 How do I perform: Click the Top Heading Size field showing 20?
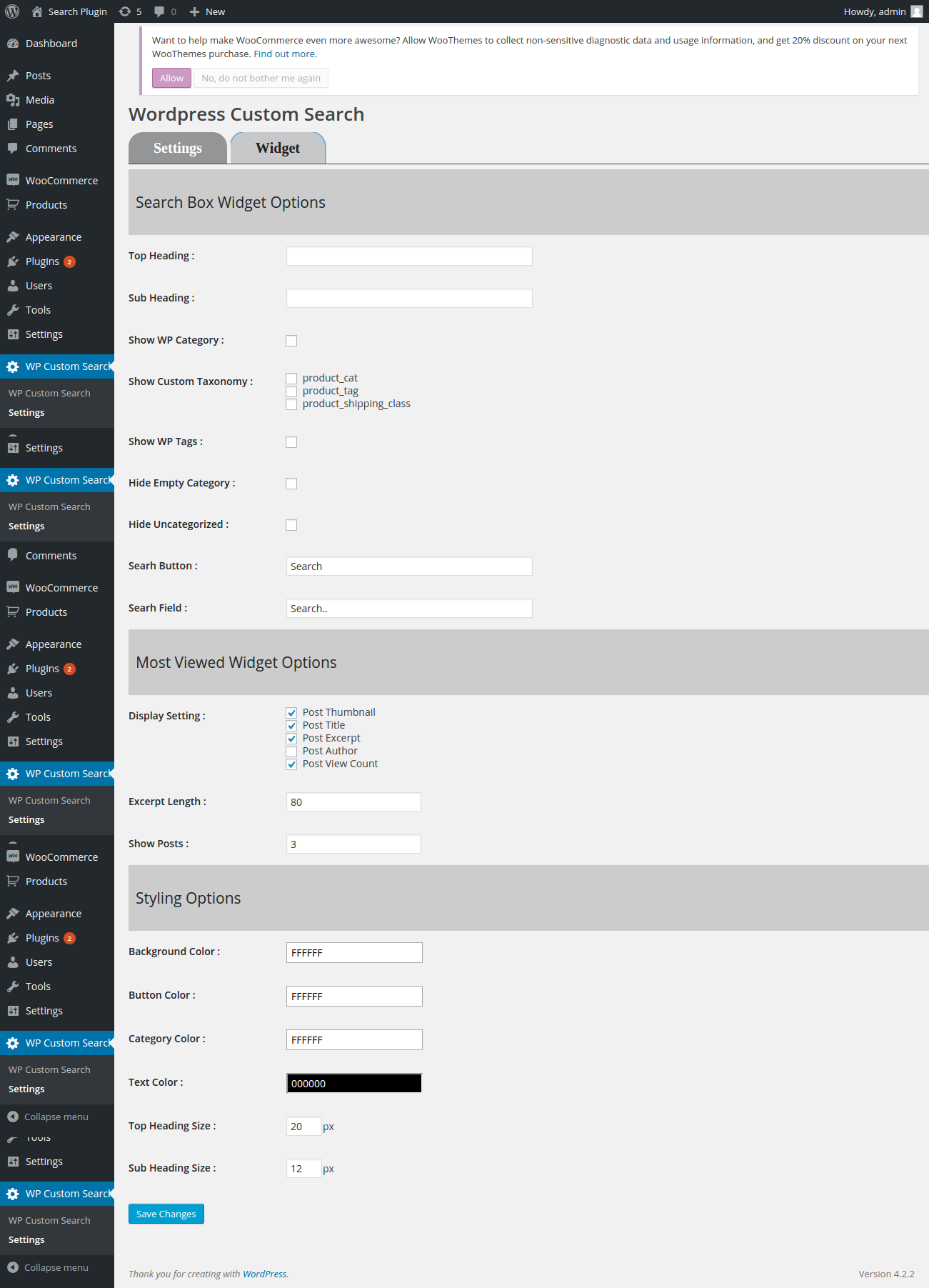click(304, 1127)
